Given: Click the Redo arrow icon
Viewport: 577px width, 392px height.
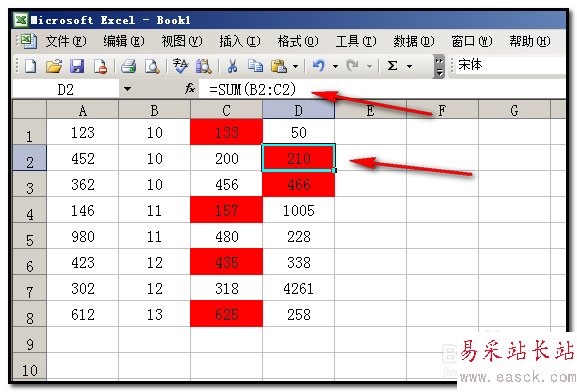Looking at the screenshot, I should point(353,67).
